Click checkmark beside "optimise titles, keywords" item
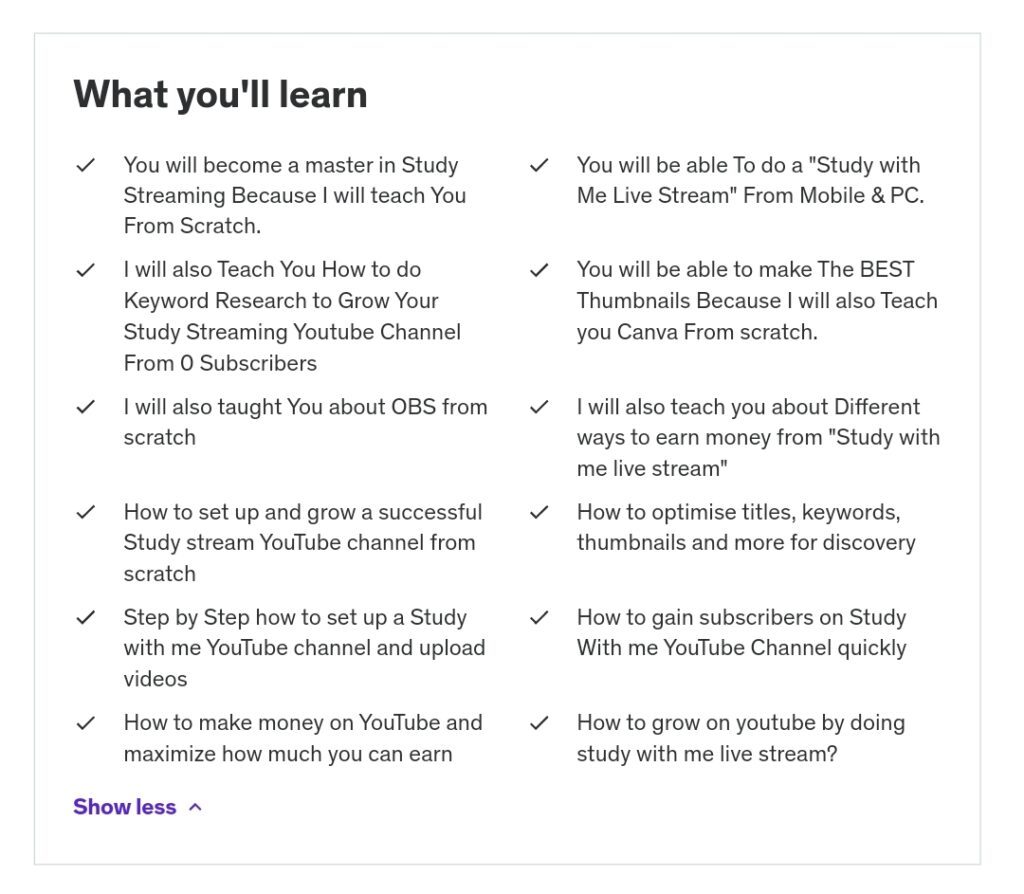Viewport: 1024px width, 894px height. click(x=539, y=512)
